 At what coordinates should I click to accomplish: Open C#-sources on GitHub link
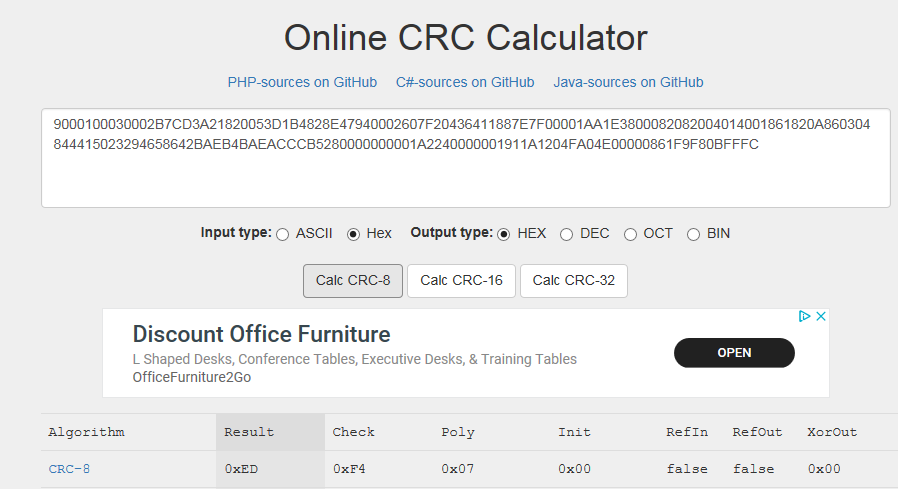(x=465, y=82)
